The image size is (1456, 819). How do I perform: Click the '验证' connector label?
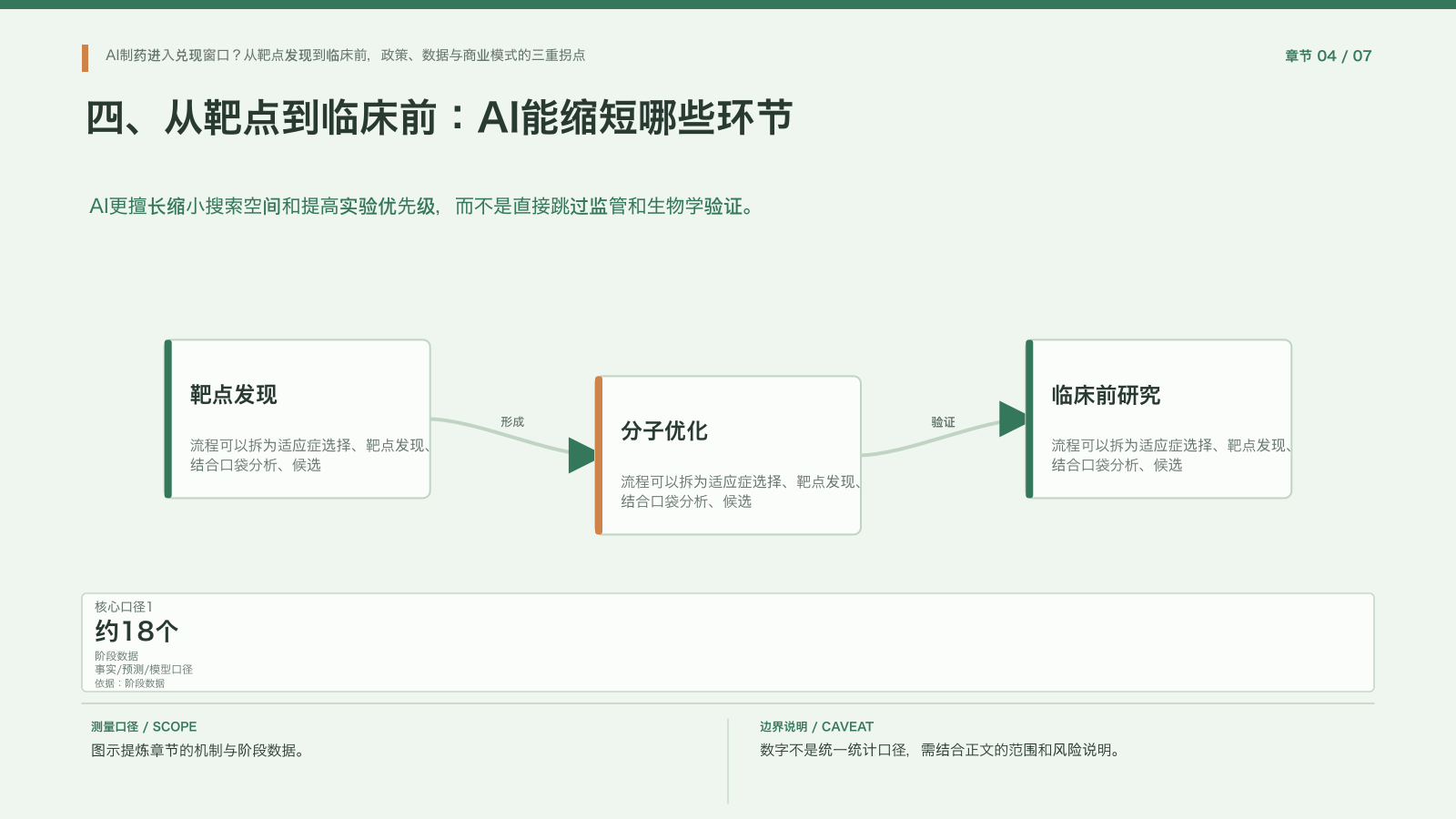[943, 422]
